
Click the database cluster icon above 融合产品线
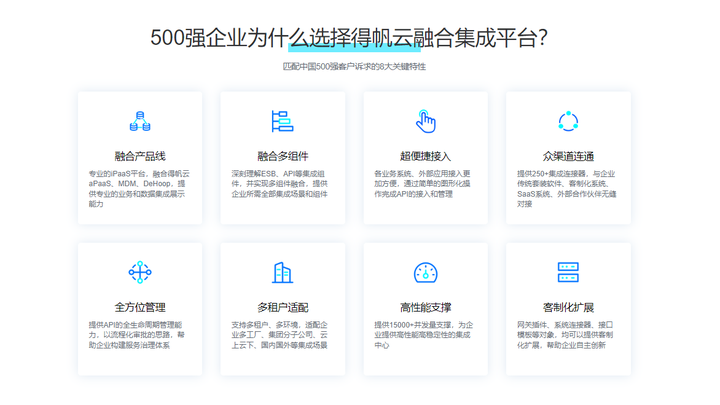pos(140,121)
